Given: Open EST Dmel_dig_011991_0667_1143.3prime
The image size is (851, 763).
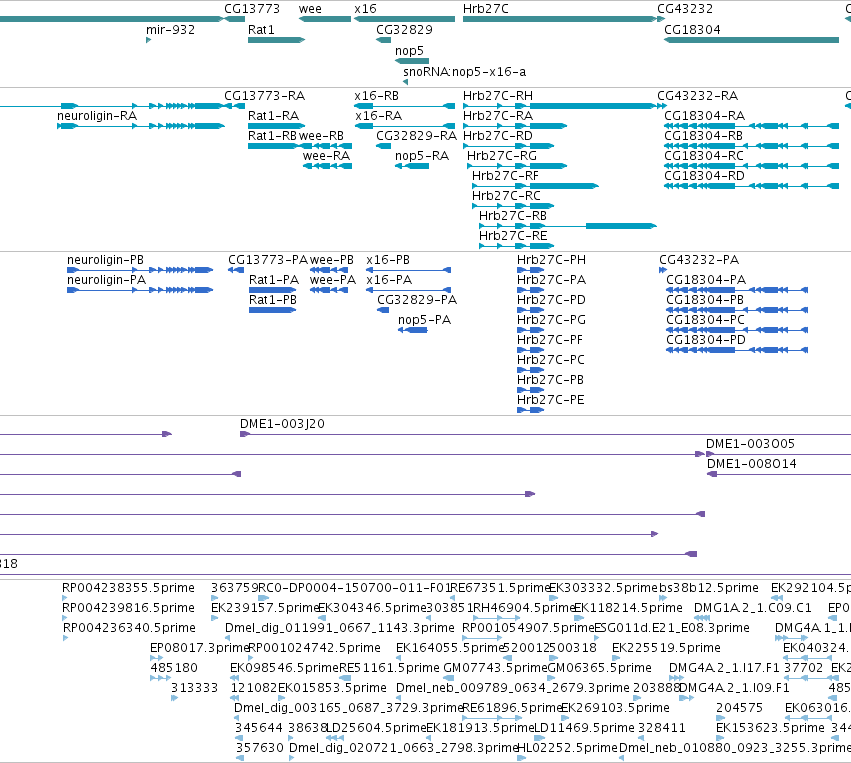Looking at the screenshot, I should coord(340,628).
